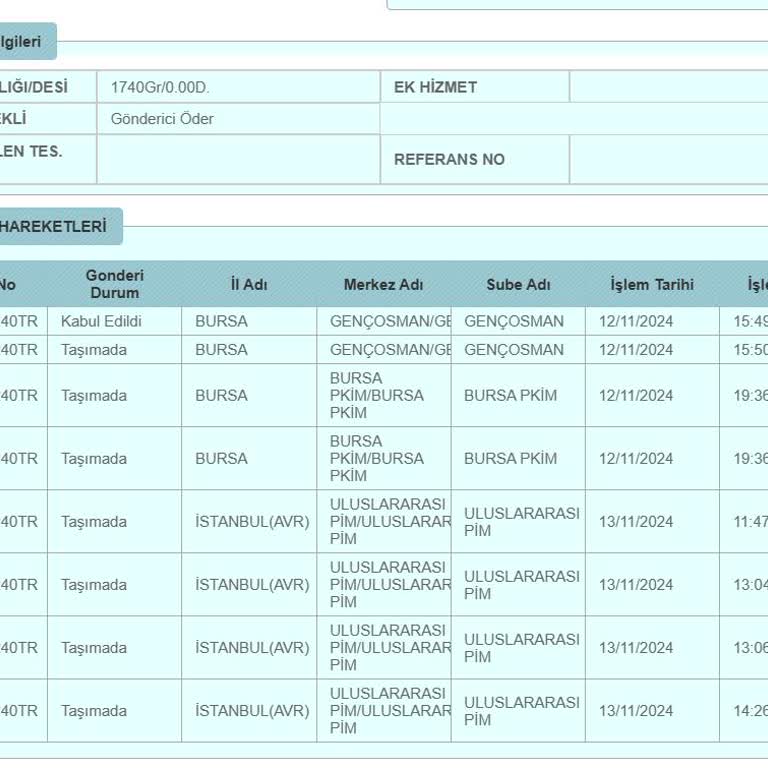Image resolution: width=768 pixels, height=768 pixels.
Task: Click the 12/11/2024 date in Kabul Edildi row
Action: [636, 321]
